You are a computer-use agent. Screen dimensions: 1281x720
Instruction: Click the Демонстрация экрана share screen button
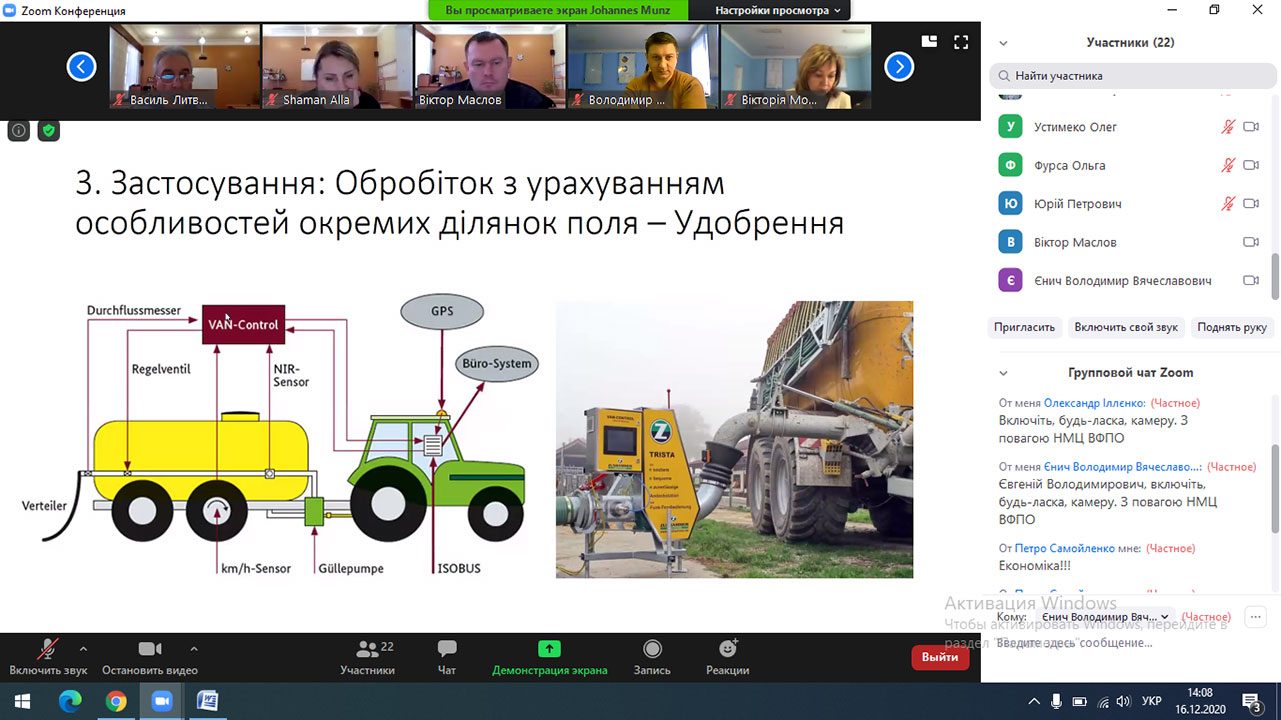pyautogui.click(x=550, y=657)
